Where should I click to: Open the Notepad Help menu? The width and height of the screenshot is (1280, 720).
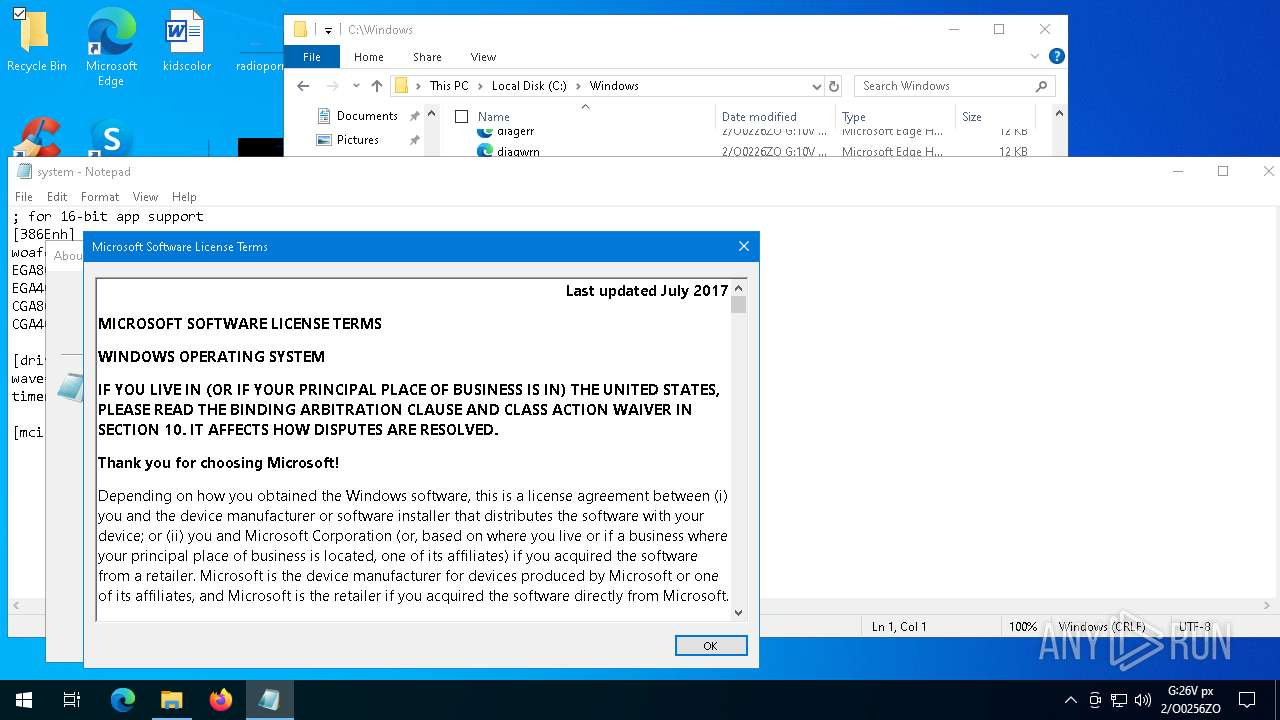tap(184, 197)
